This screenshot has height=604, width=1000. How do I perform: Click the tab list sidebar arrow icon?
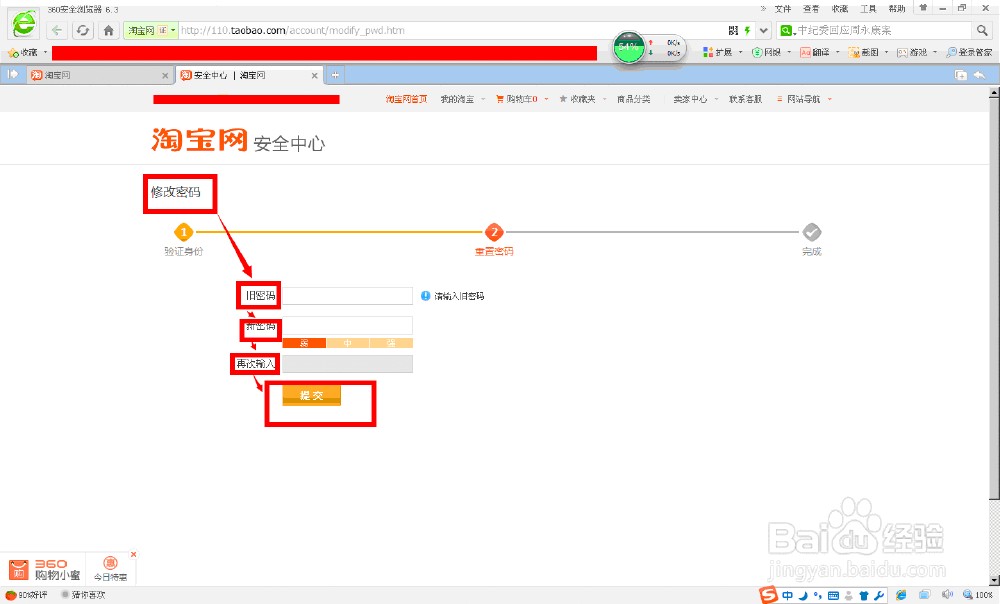pos(13,75)
